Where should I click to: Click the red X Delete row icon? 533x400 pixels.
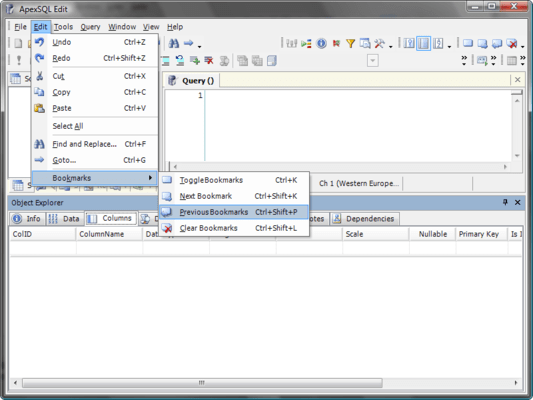coord(209,60)
